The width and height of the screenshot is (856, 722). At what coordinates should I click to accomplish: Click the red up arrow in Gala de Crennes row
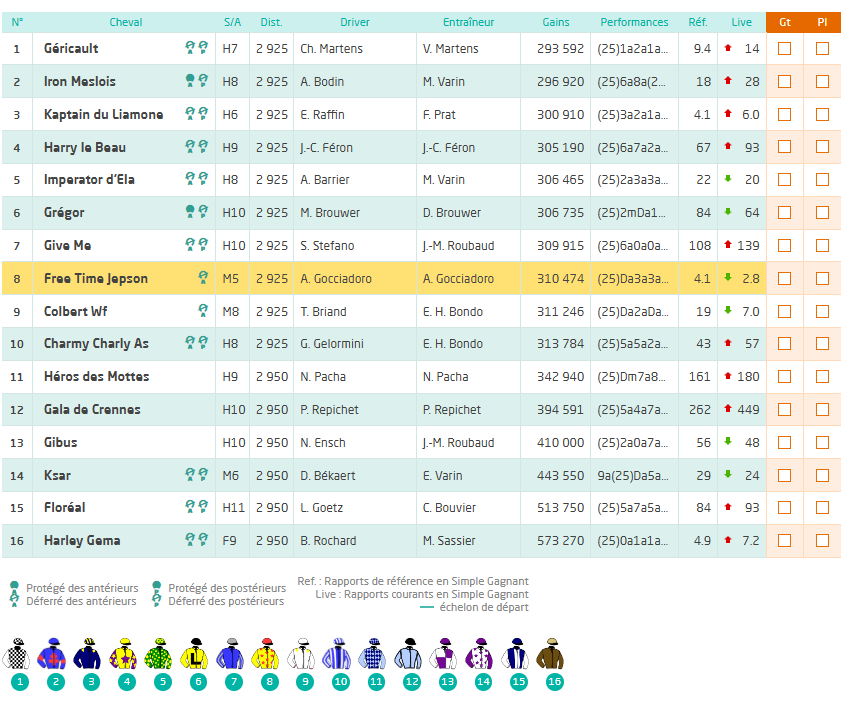(727, 409)
